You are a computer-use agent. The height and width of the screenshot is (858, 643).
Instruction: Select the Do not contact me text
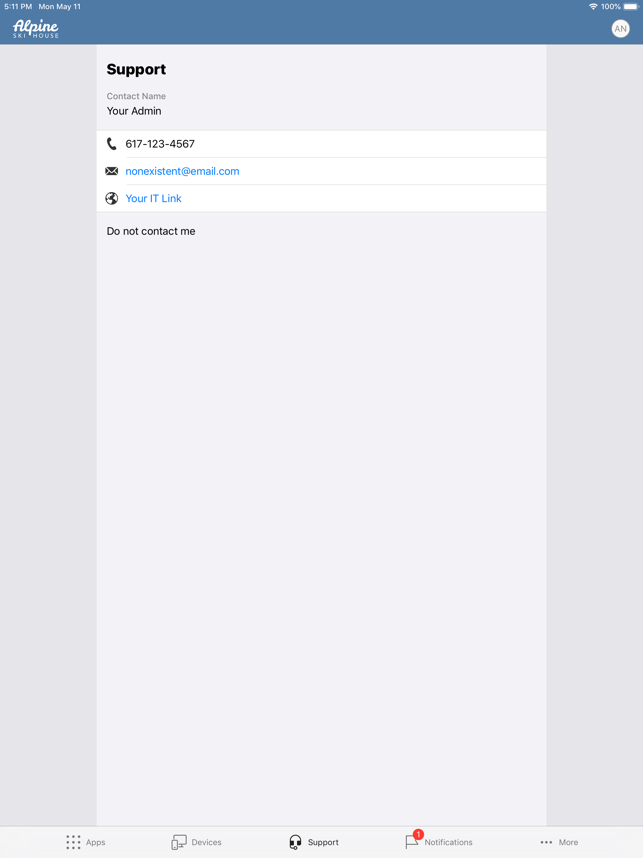(151, 231)
